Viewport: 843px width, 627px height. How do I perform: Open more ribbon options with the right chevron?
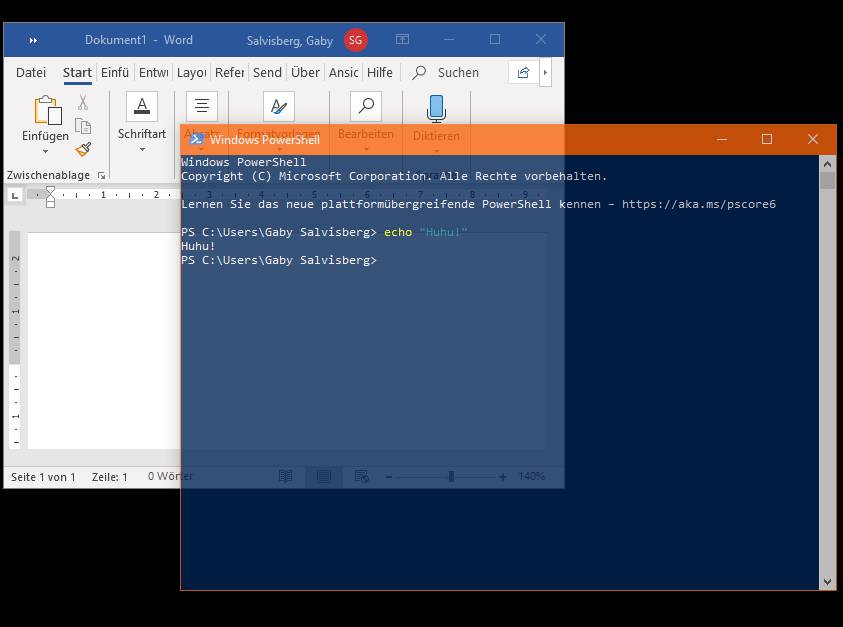[544, 72]
